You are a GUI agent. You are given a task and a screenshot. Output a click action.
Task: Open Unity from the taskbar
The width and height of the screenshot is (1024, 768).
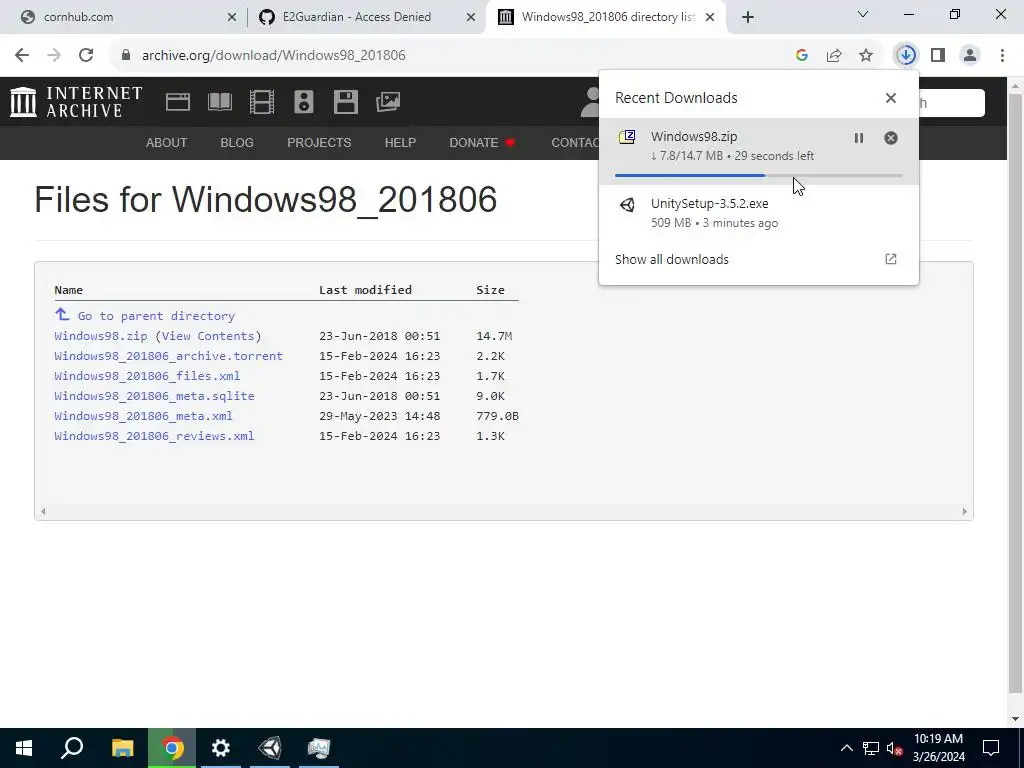click(270, 748)
